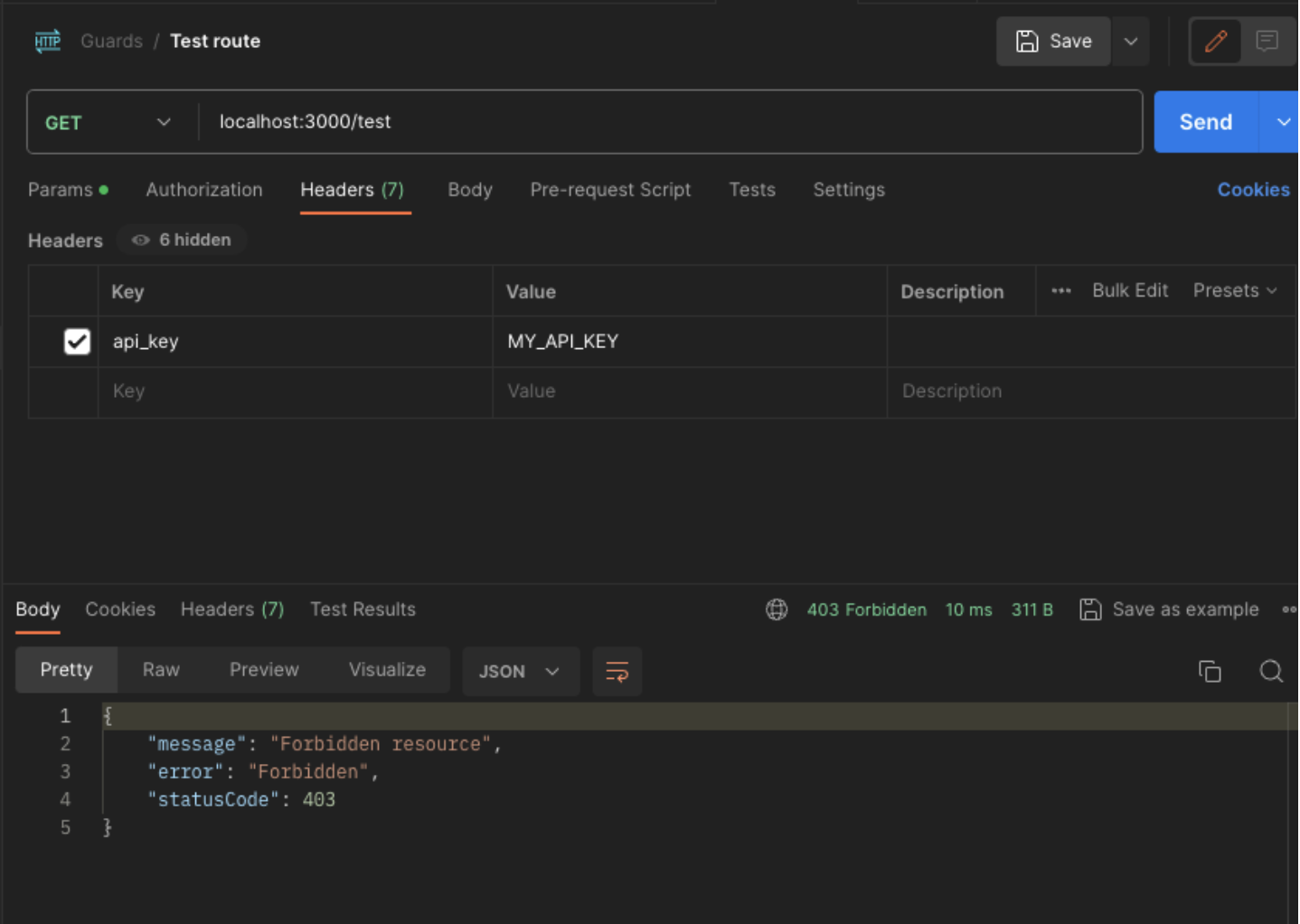Open the JSON response format dropdown
Image resolution: width=1300 pixels, height=924 pixels.
click(x=521, y=671)
